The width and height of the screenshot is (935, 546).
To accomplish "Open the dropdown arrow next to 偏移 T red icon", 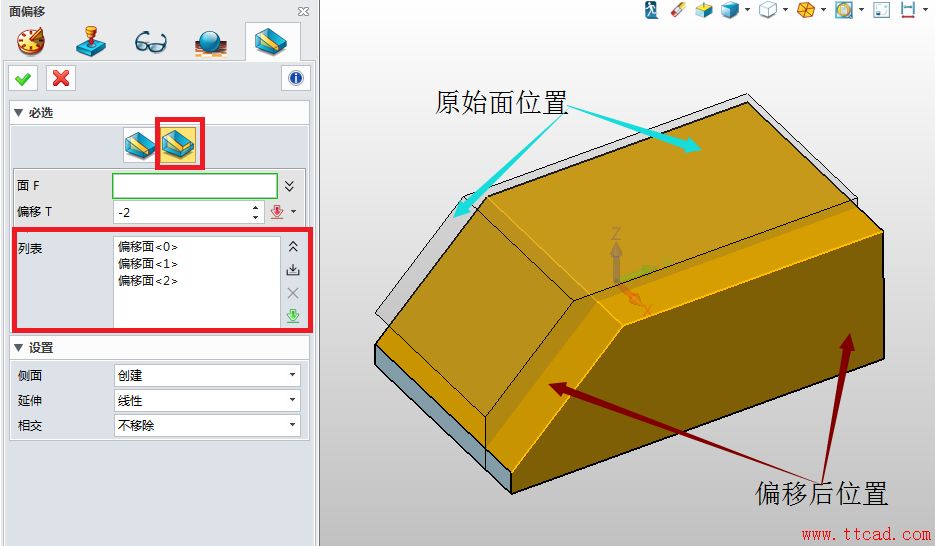I will pos(293,212).
